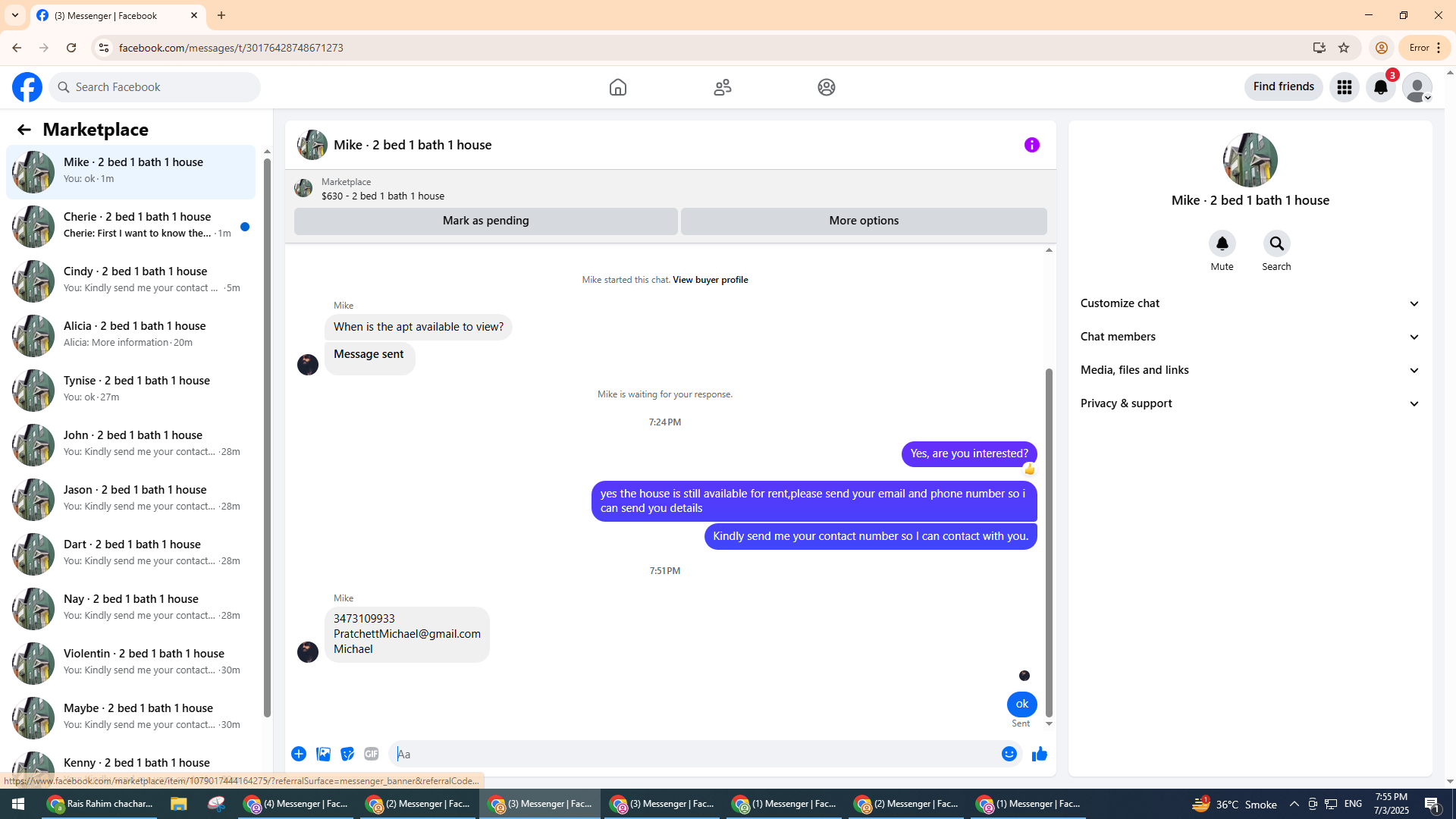Open the Facebook menu grid icon
1456x819 pixels.
1344,87
